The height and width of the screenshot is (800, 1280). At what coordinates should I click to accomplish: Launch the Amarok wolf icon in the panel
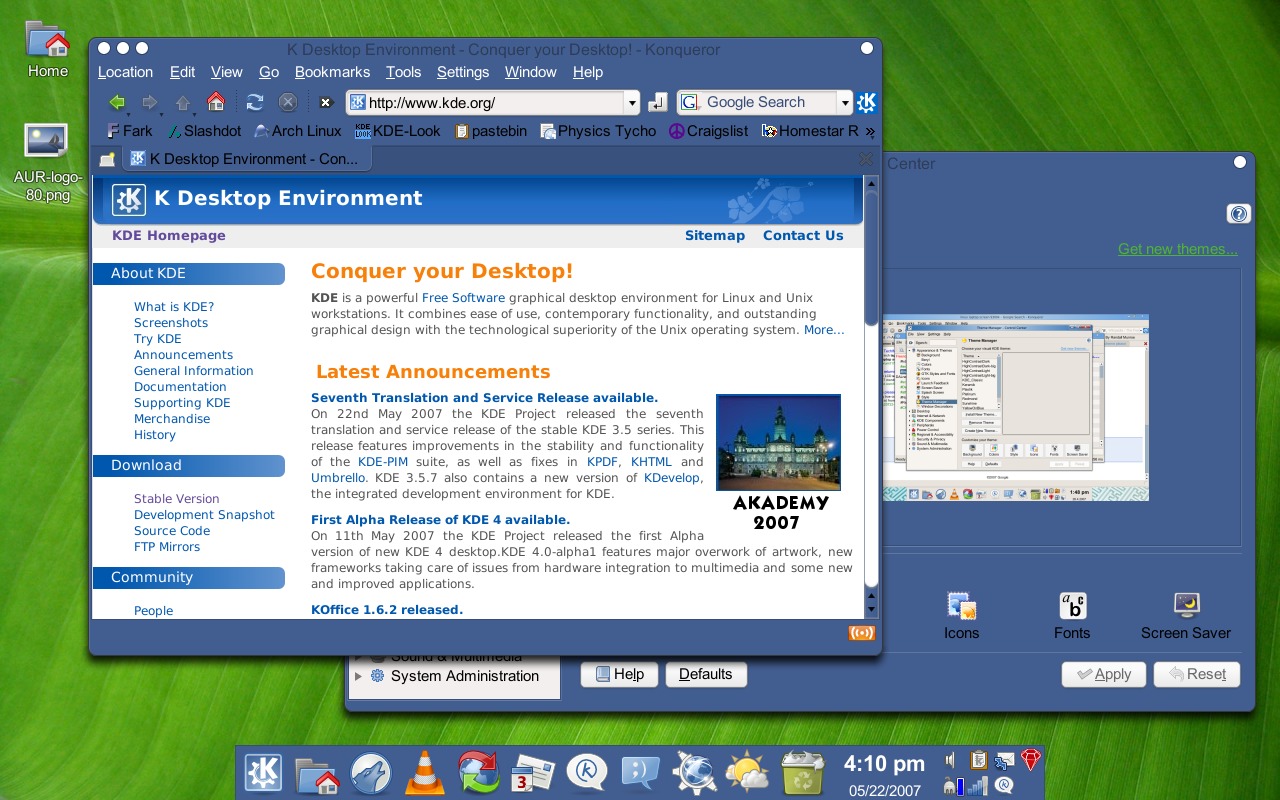[371, 774]
